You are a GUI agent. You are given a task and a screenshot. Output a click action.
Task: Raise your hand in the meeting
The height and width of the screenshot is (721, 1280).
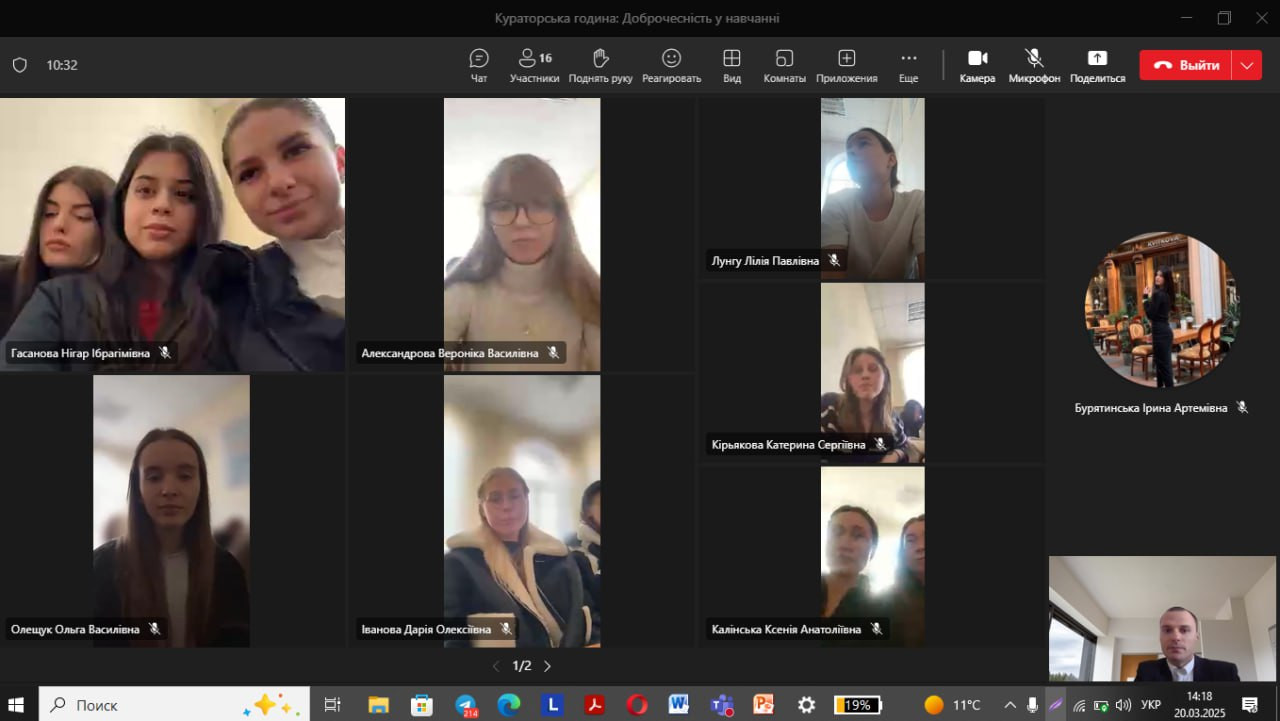[601, 65]
